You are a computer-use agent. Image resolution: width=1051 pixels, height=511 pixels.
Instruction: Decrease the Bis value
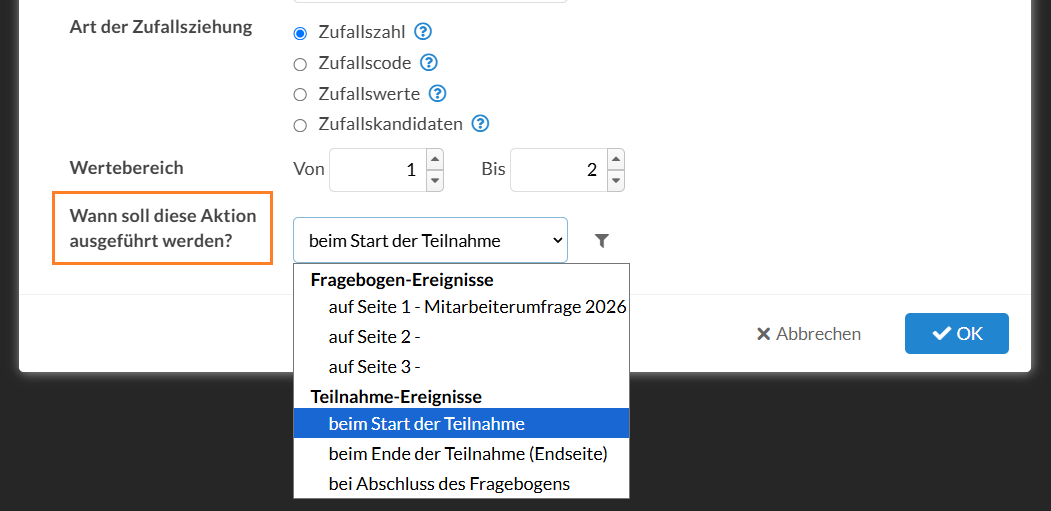(x=616, y=180)
